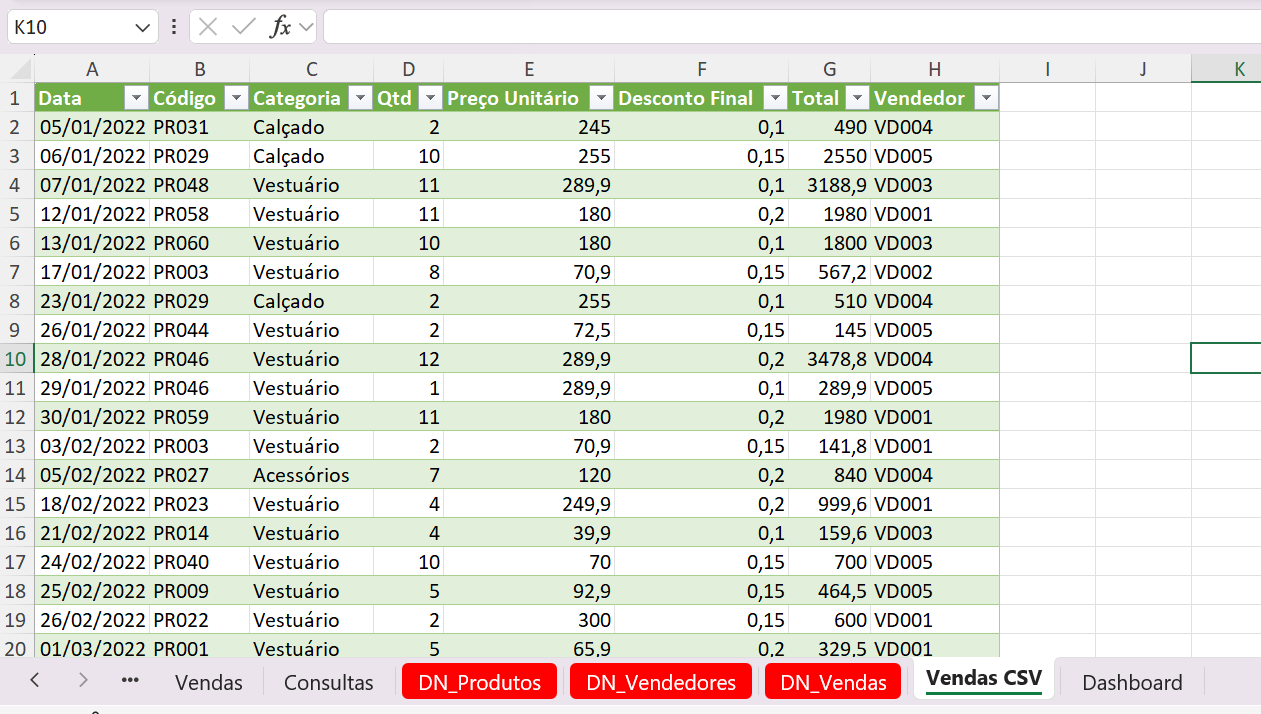Click price cell 39,9

529,533
